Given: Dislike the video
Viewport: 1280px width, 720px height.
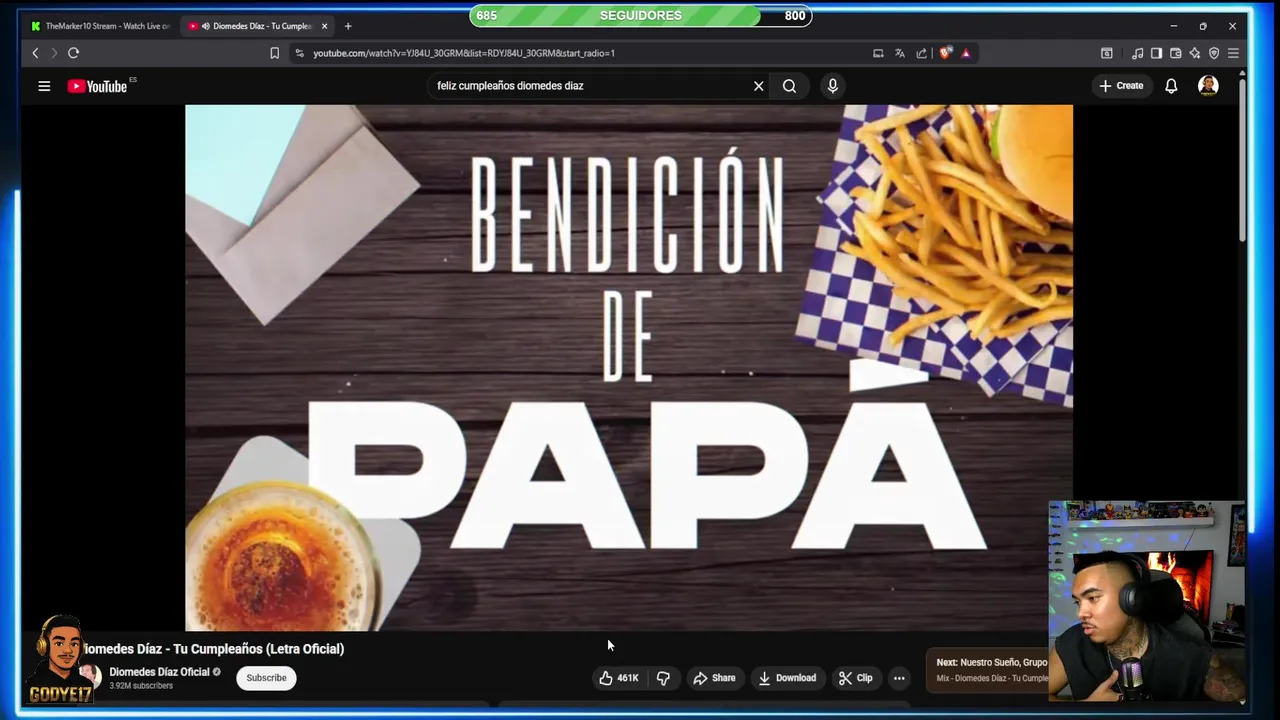Looking at the screenshot, I should click(663, 678).
